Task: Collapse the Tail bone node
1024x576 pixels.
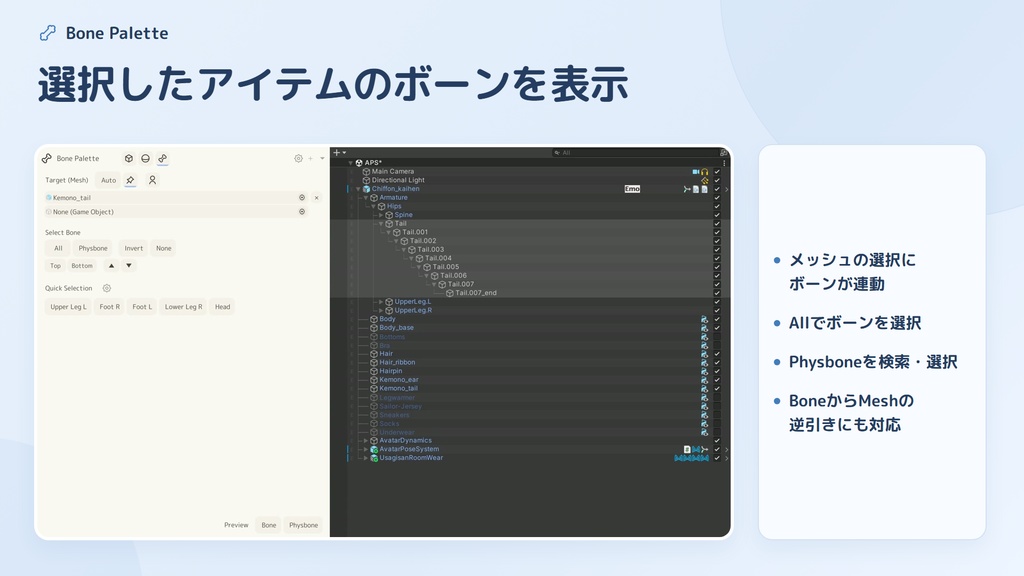Action: click(381, 223)
